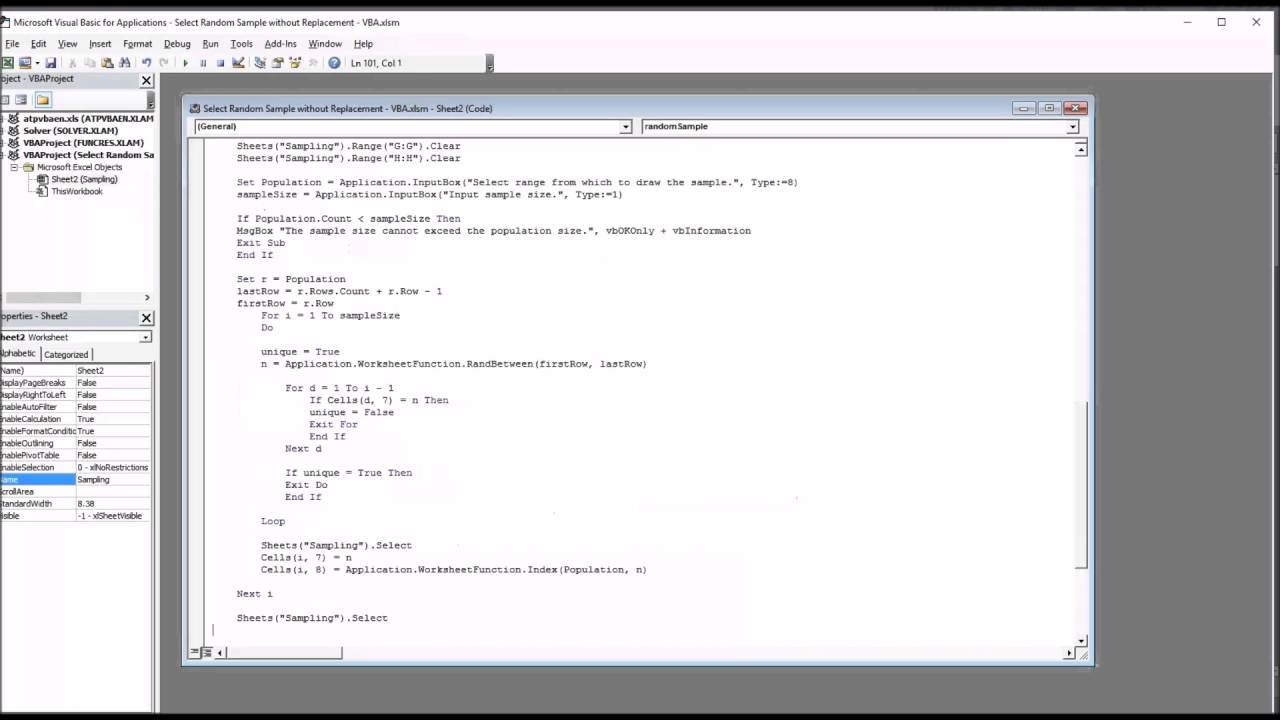Click the code window horizontal scrollbar thumb
Viewport: 1280px width, 720px height.
tap(284, 653)
